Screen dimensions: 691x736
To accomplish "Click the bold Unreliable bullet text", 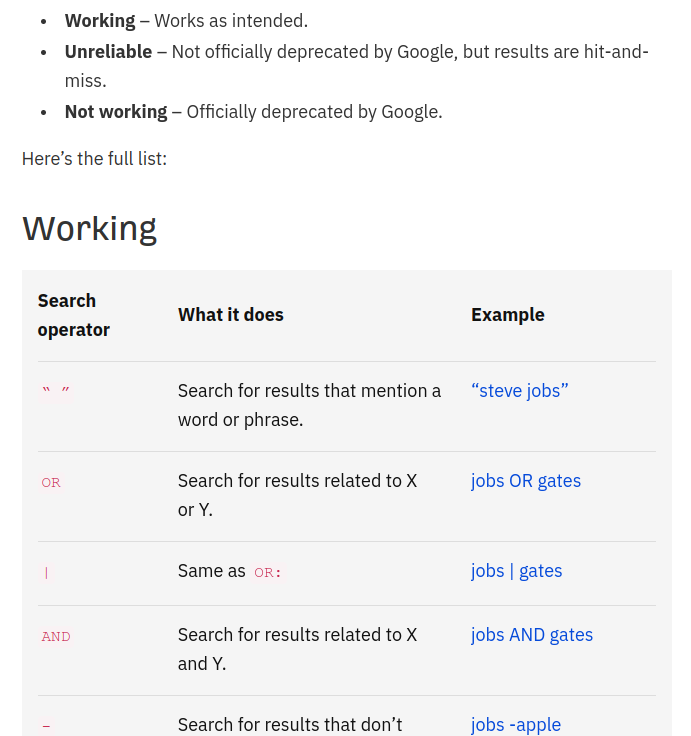I will pos(108,51).
